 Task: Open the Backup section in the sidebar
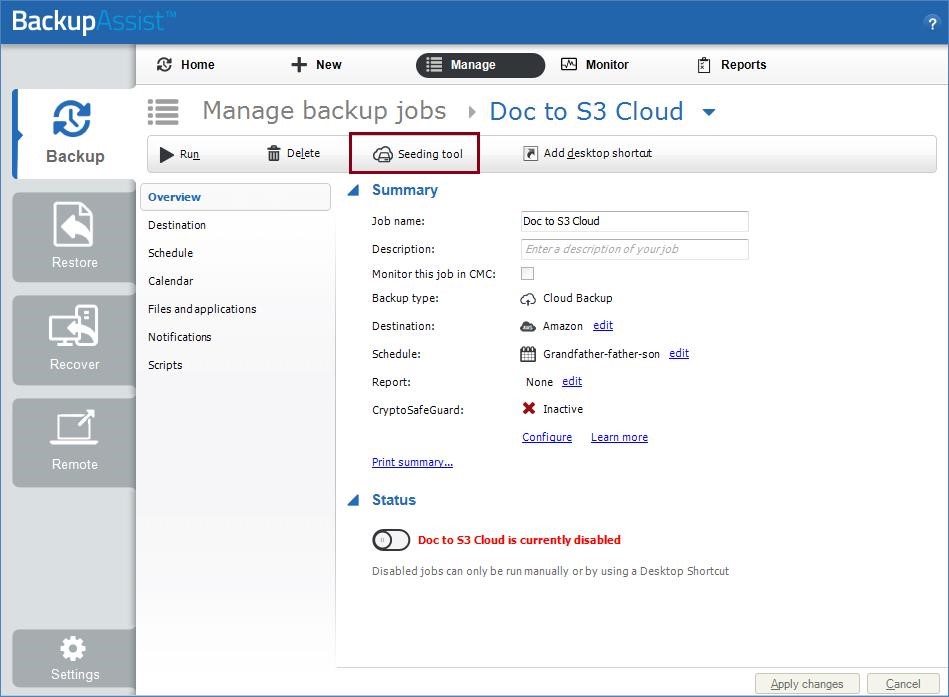click(73, 133)
